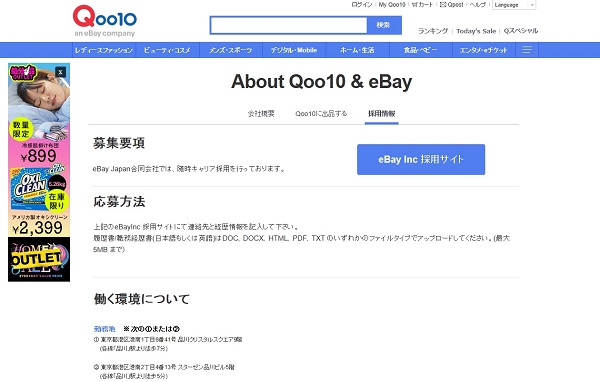Click the 募集要項 heading
This screenshot has height=382, width=600.
(x=119, y=143)
